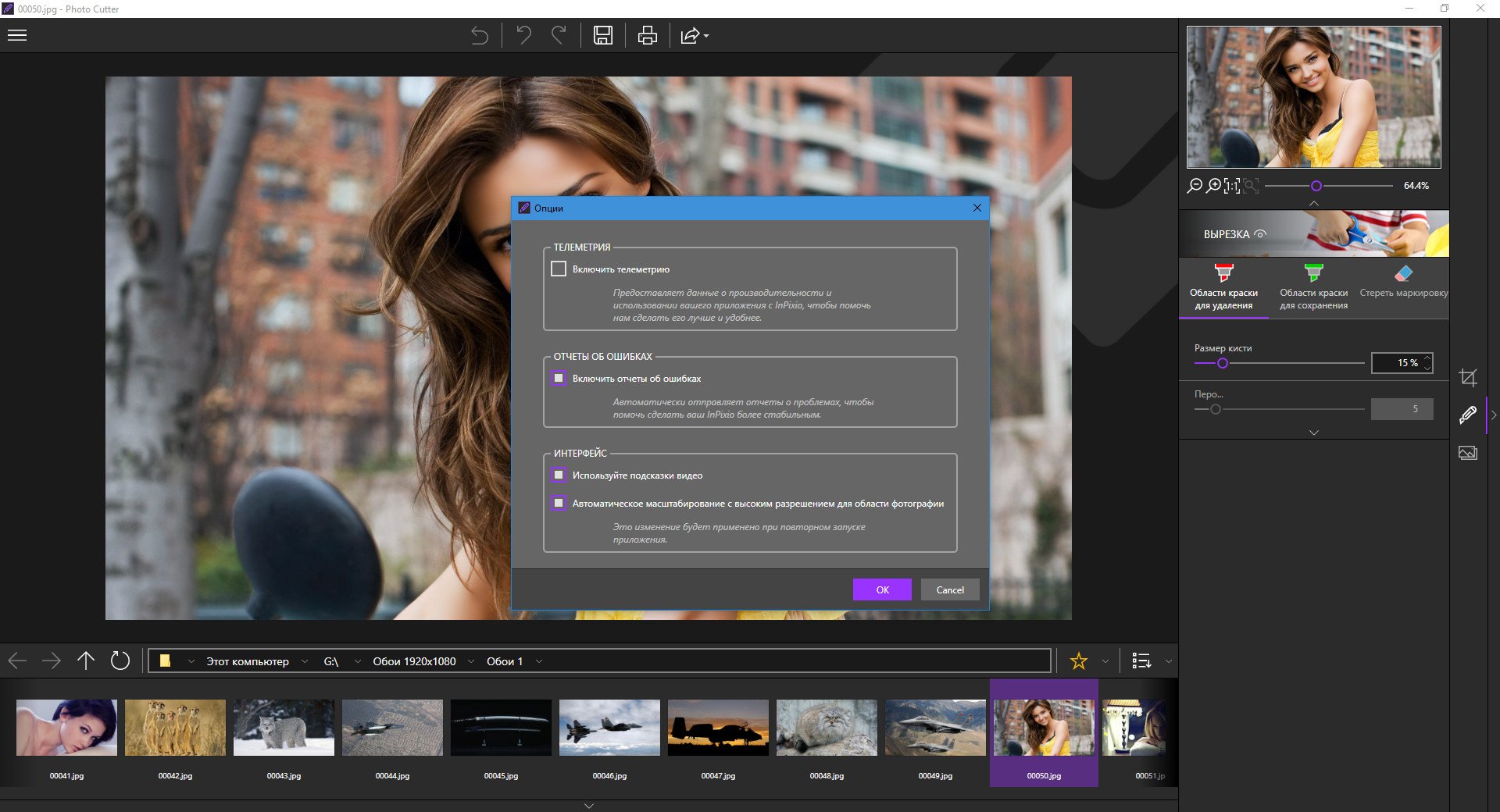The image size is (1500, 812).
Task: Click Cancel in the Опции dialog
Action: pos(950,589)
